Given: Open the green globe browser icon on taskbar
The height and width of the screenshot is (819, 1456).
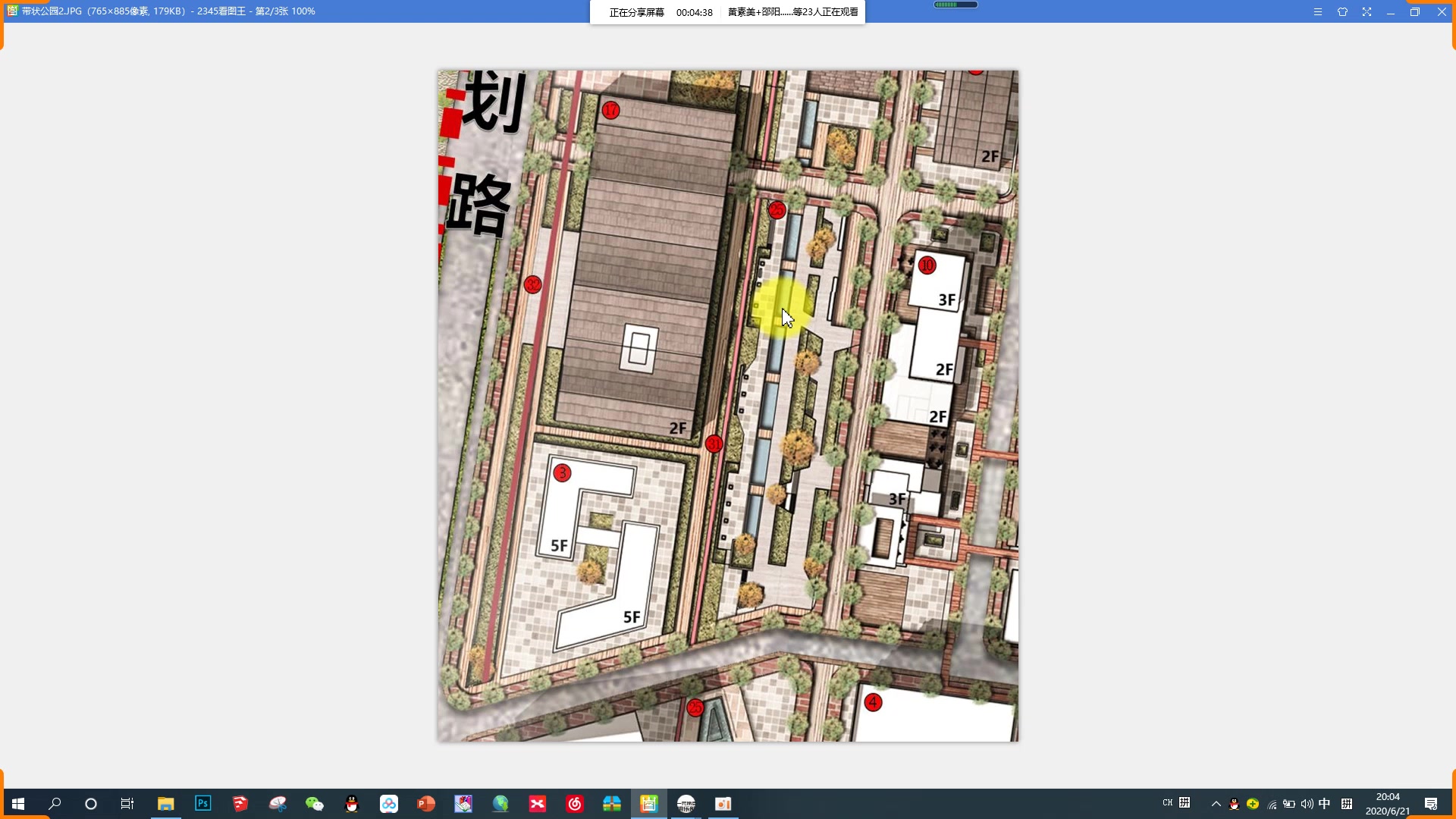Looking at the screenshot, I should click(500, 804).
